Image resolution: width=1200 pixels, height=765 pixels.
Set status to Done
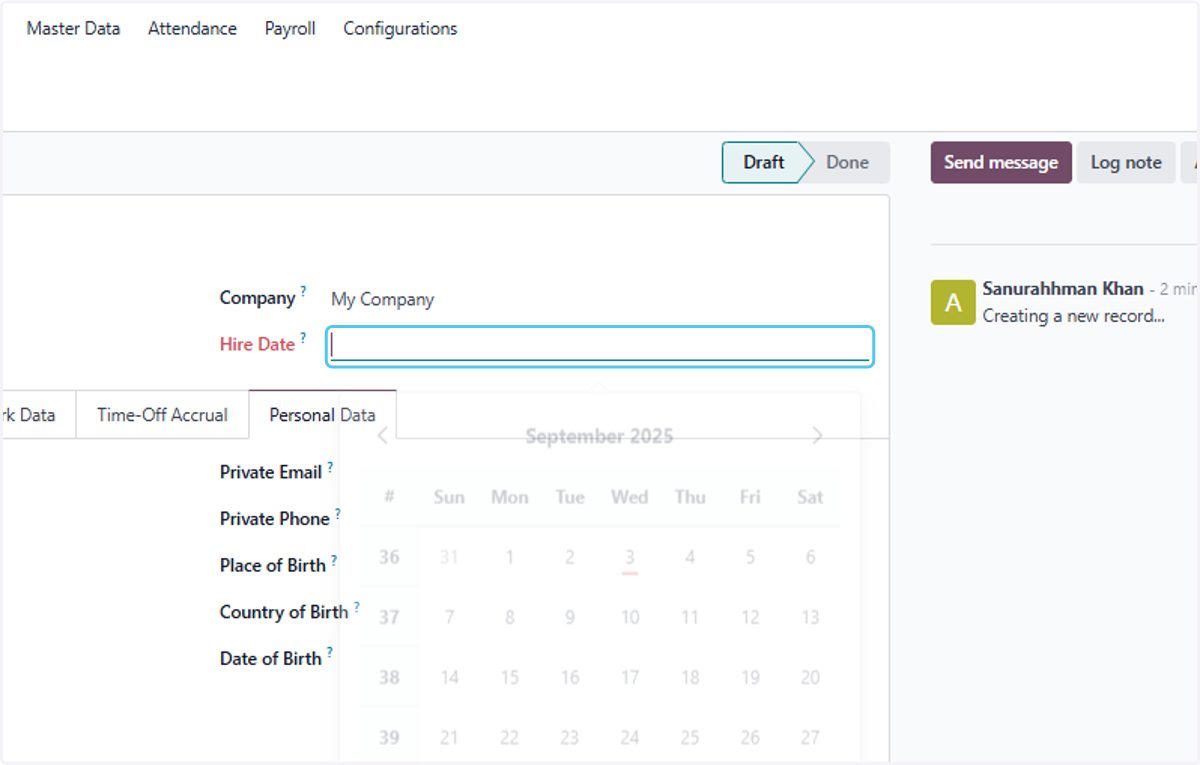pyautogui.click(x=847, y=162)
